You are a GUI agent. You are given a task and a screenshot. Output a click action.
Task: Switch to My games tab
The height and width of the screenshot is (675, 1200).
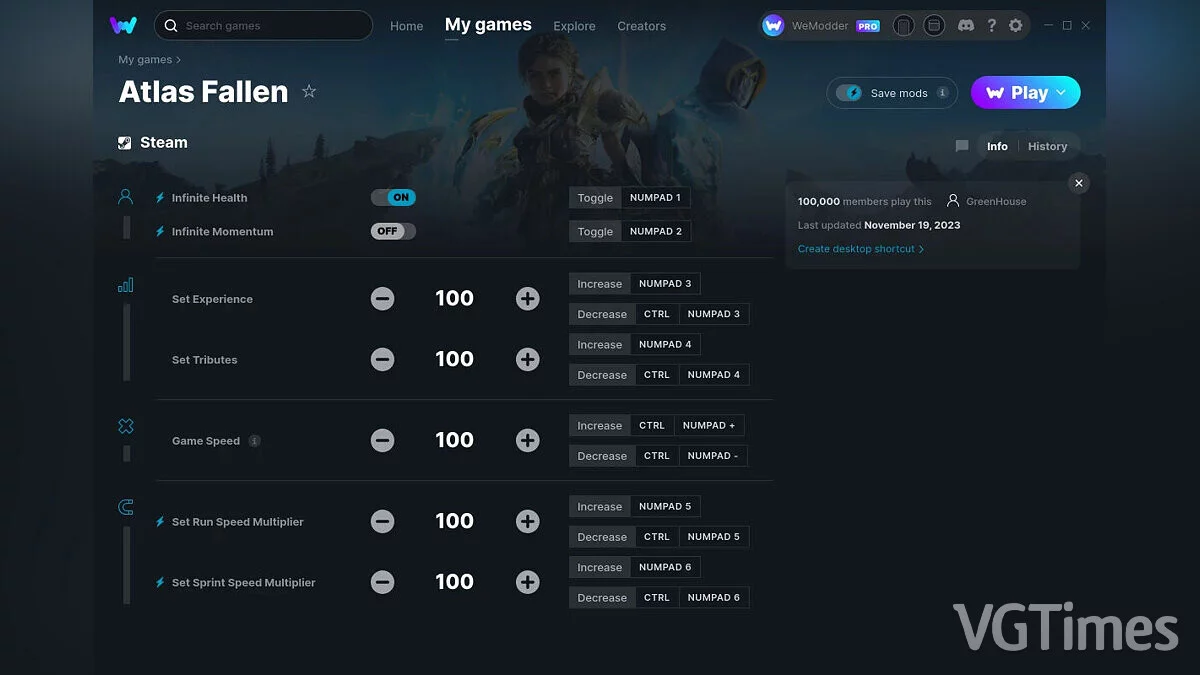click(488, 25)
